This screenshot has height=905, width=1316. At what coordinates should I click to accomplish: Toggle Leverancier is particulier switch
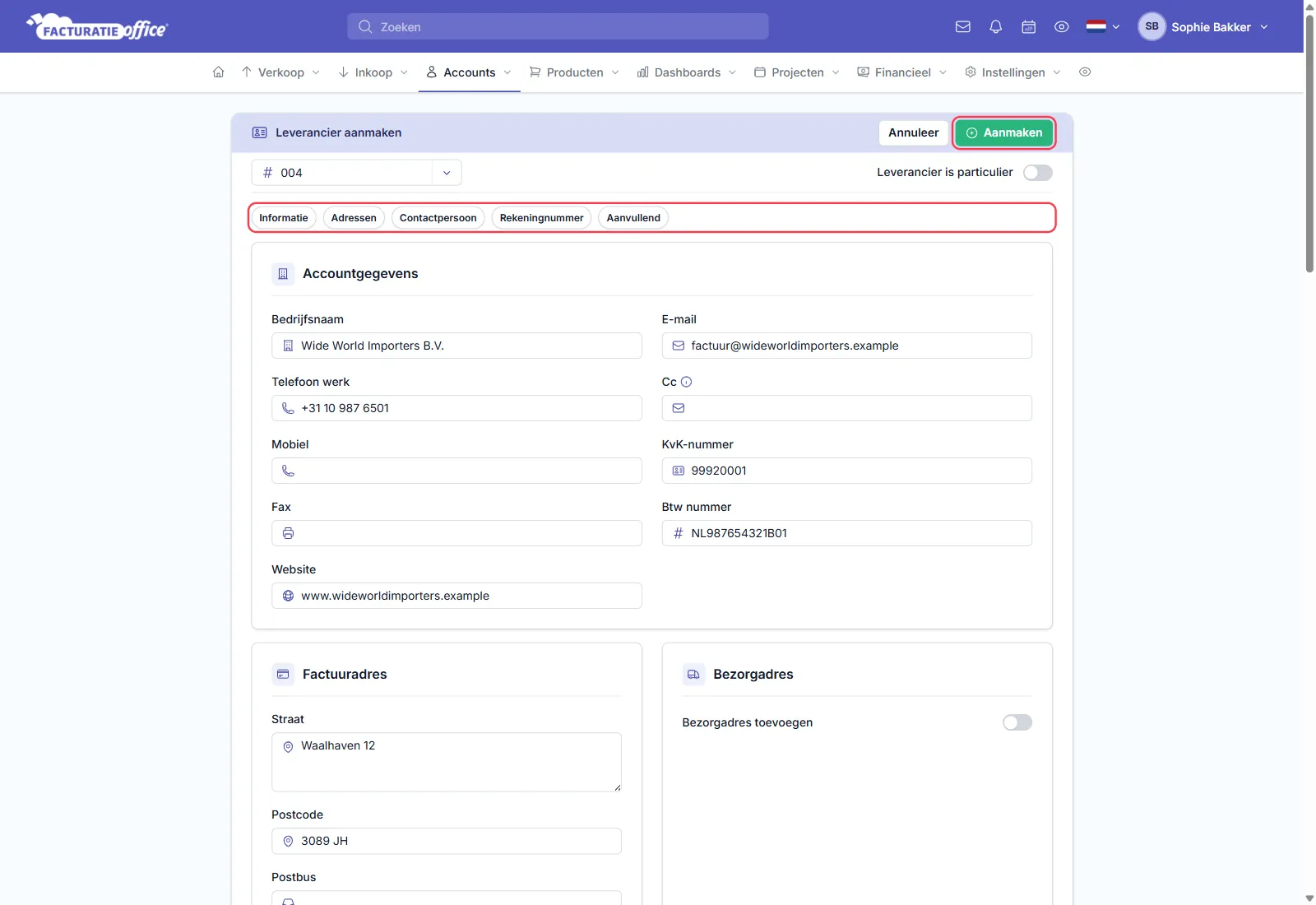pyautogui.click(x=1037, y=173)
